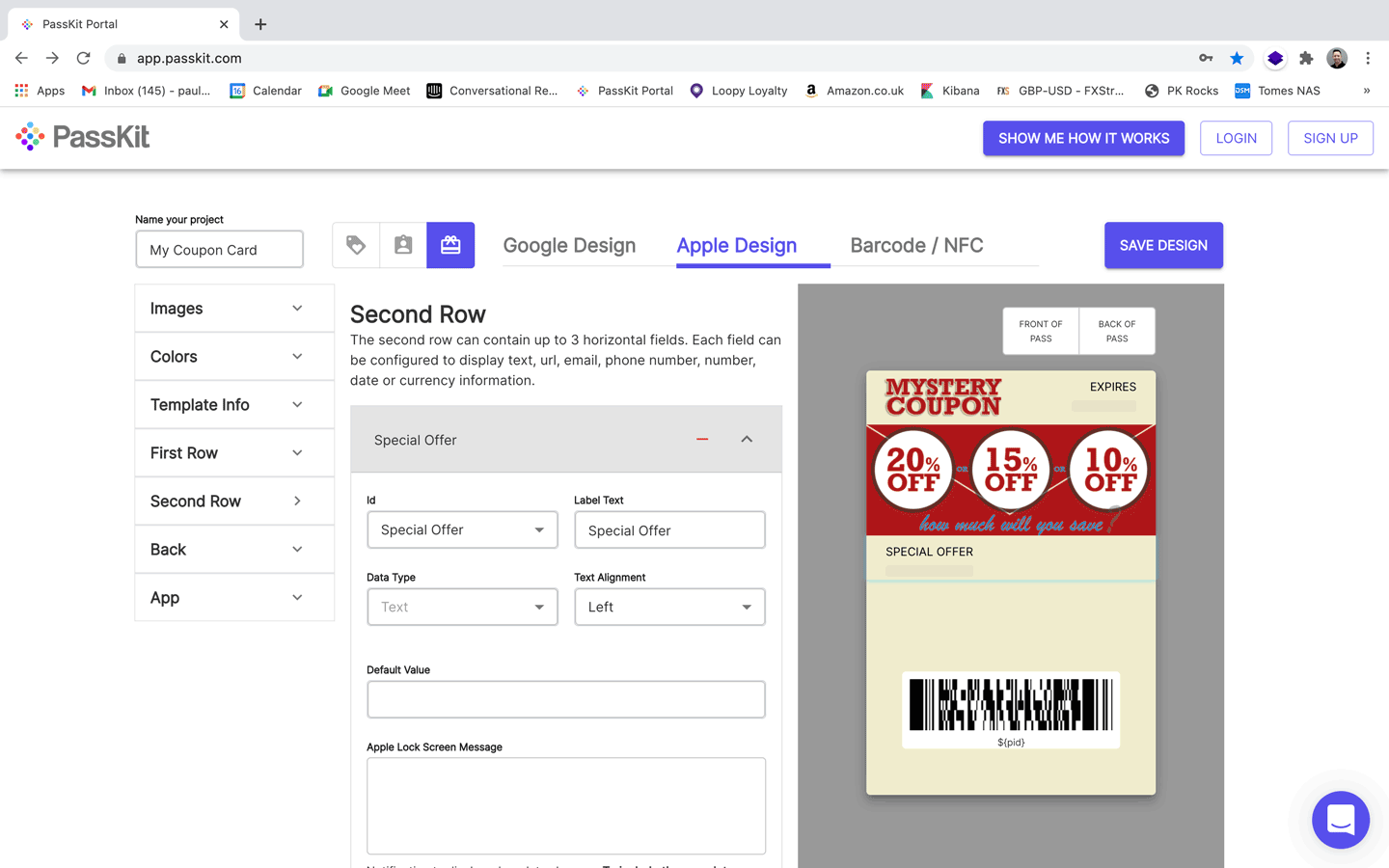Expand the Back section
The width and height of the screenshot is (1389, 868).
point(234,550)
